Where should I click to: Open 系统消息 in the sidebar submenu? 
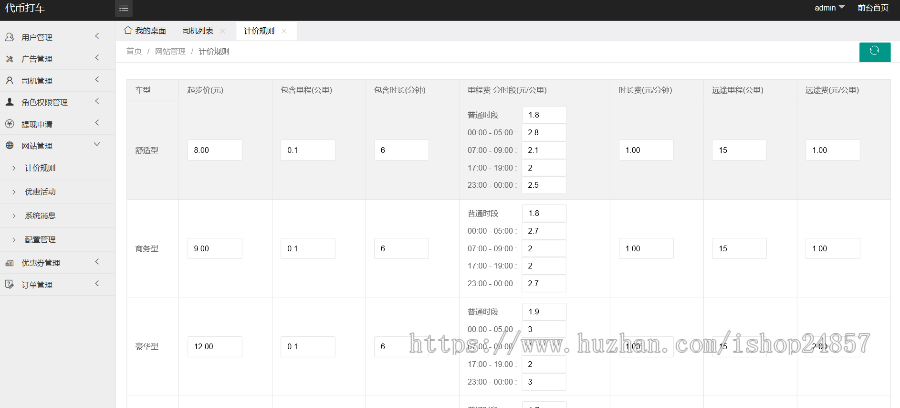(x=40, y=216)
